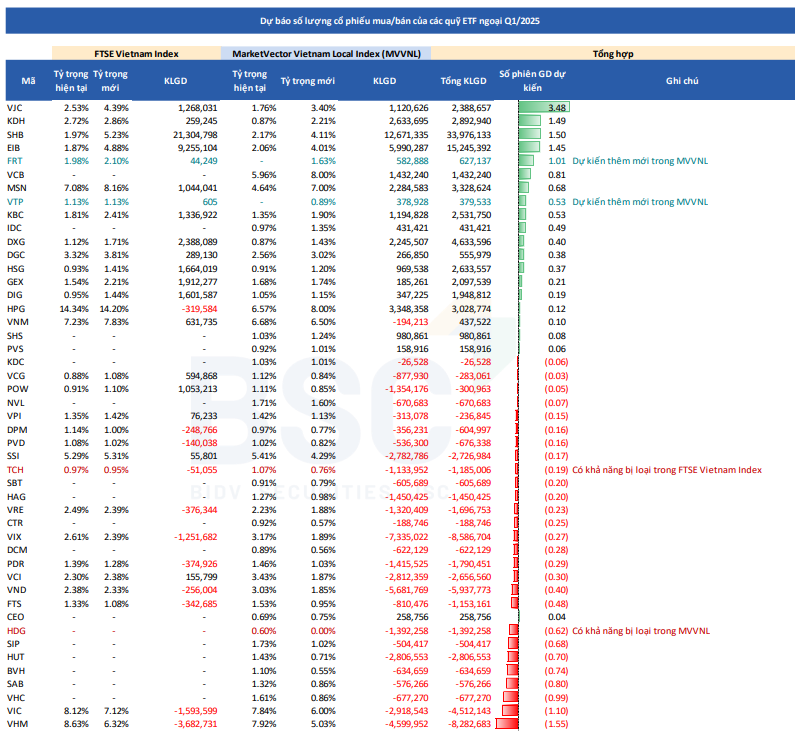Select '-2,656,560' in the VCI row
The image size is (797, 733).
[469, 577]
